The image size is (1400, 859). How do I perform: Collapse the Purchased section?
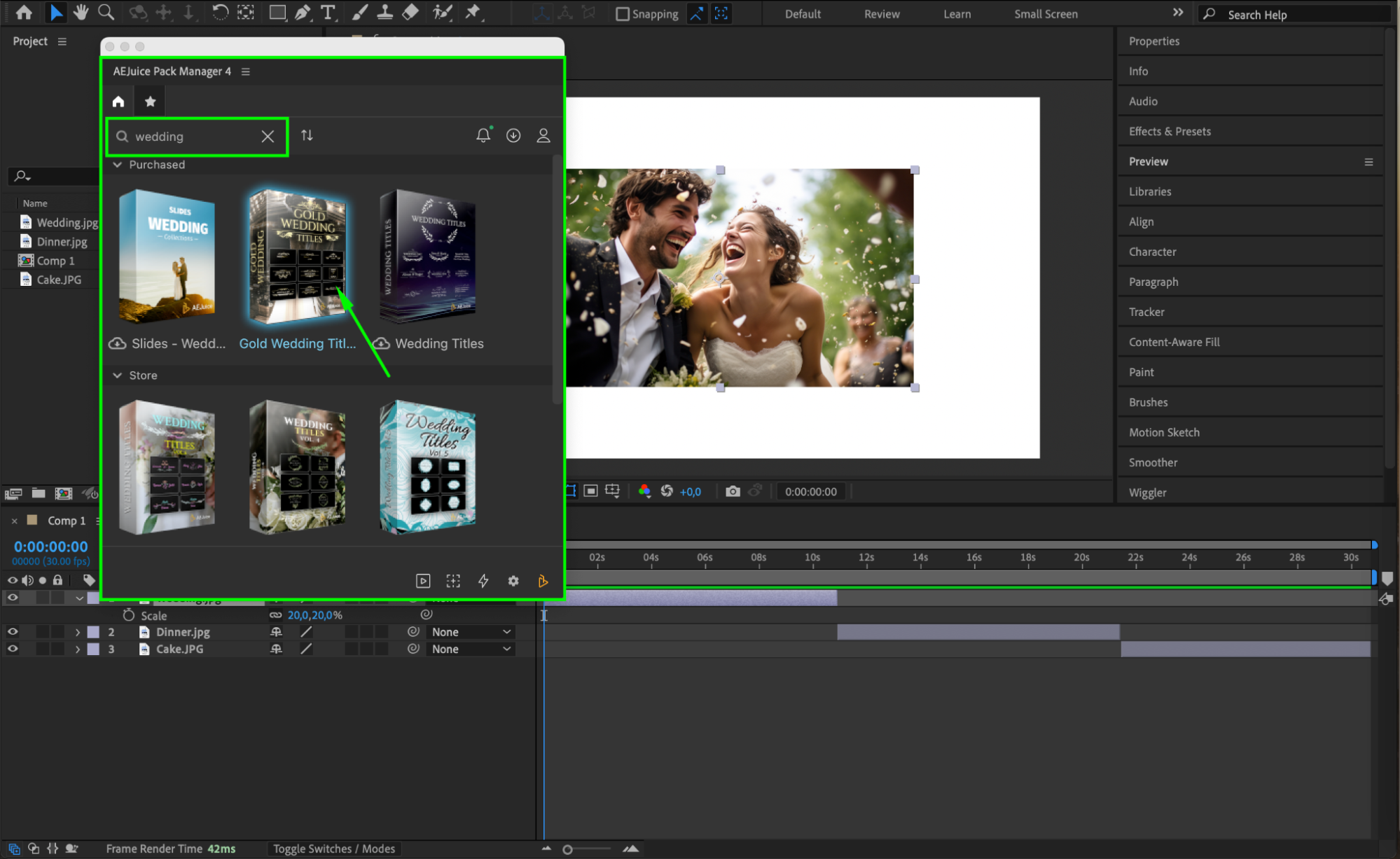(118, 165)
